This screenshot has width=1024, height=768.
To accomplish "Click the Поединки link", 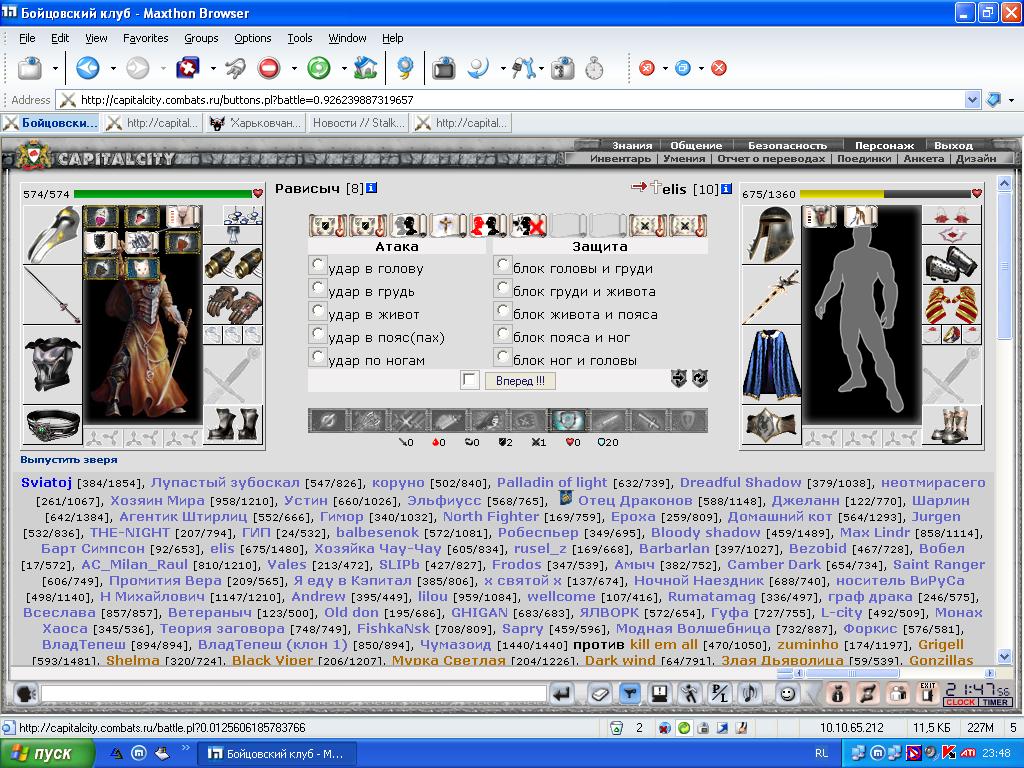I will 864,159.
